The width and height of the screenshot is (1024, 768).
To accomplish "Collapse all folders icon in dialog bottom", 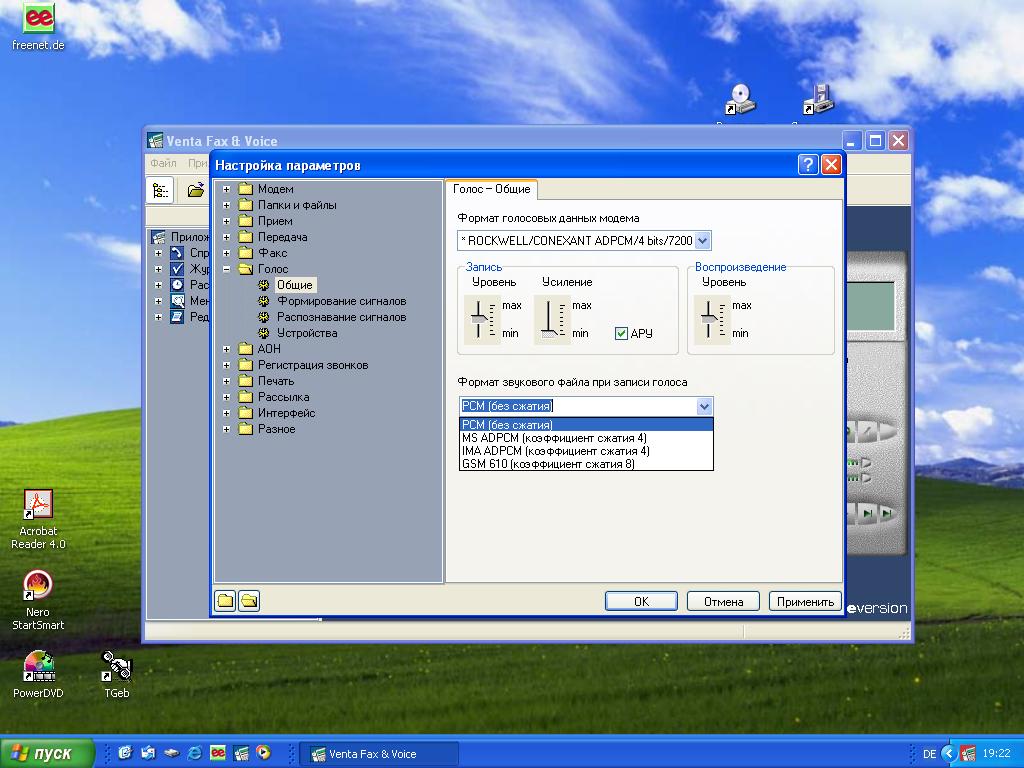I will (x=225, y=601).
